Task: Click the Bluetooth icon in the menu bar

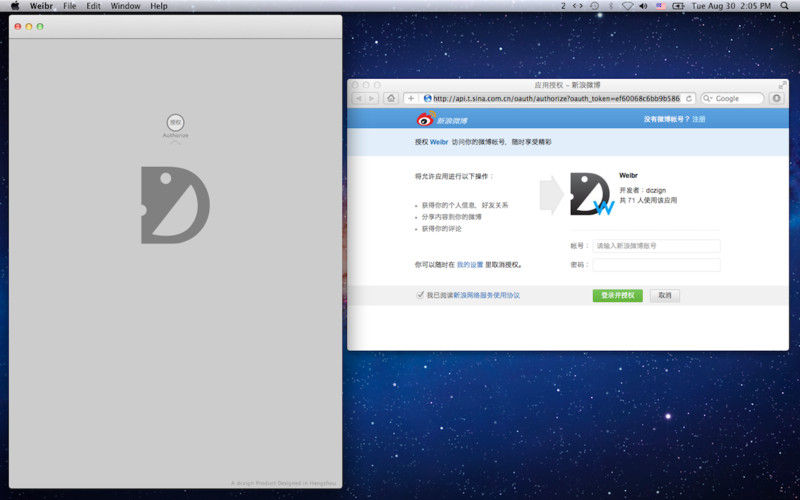Action: point(611,6)
